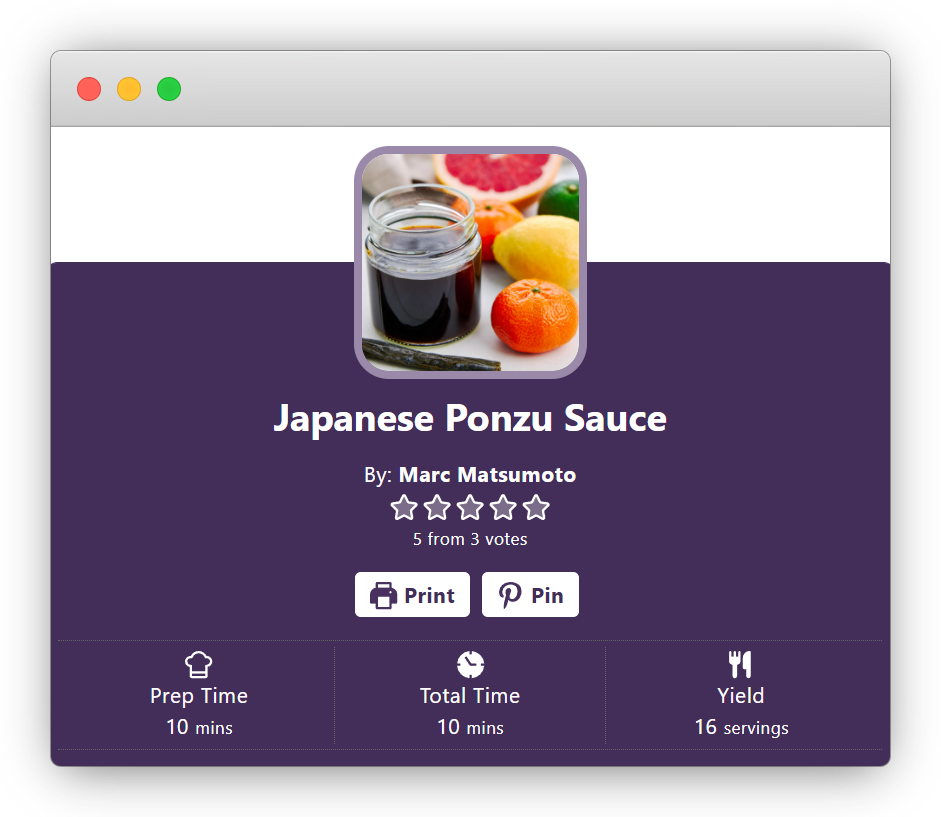Click '10 mins' under Prep Time
Image resolution: width=941 pixels, height=817 pixels.
(199, 727)
